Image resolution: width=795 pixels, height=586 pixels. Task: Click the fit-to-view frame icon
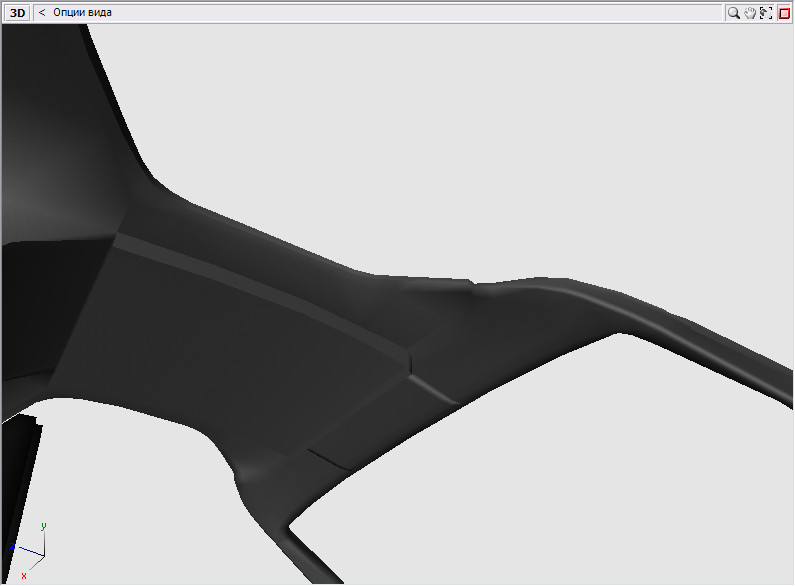click(766, 13)
